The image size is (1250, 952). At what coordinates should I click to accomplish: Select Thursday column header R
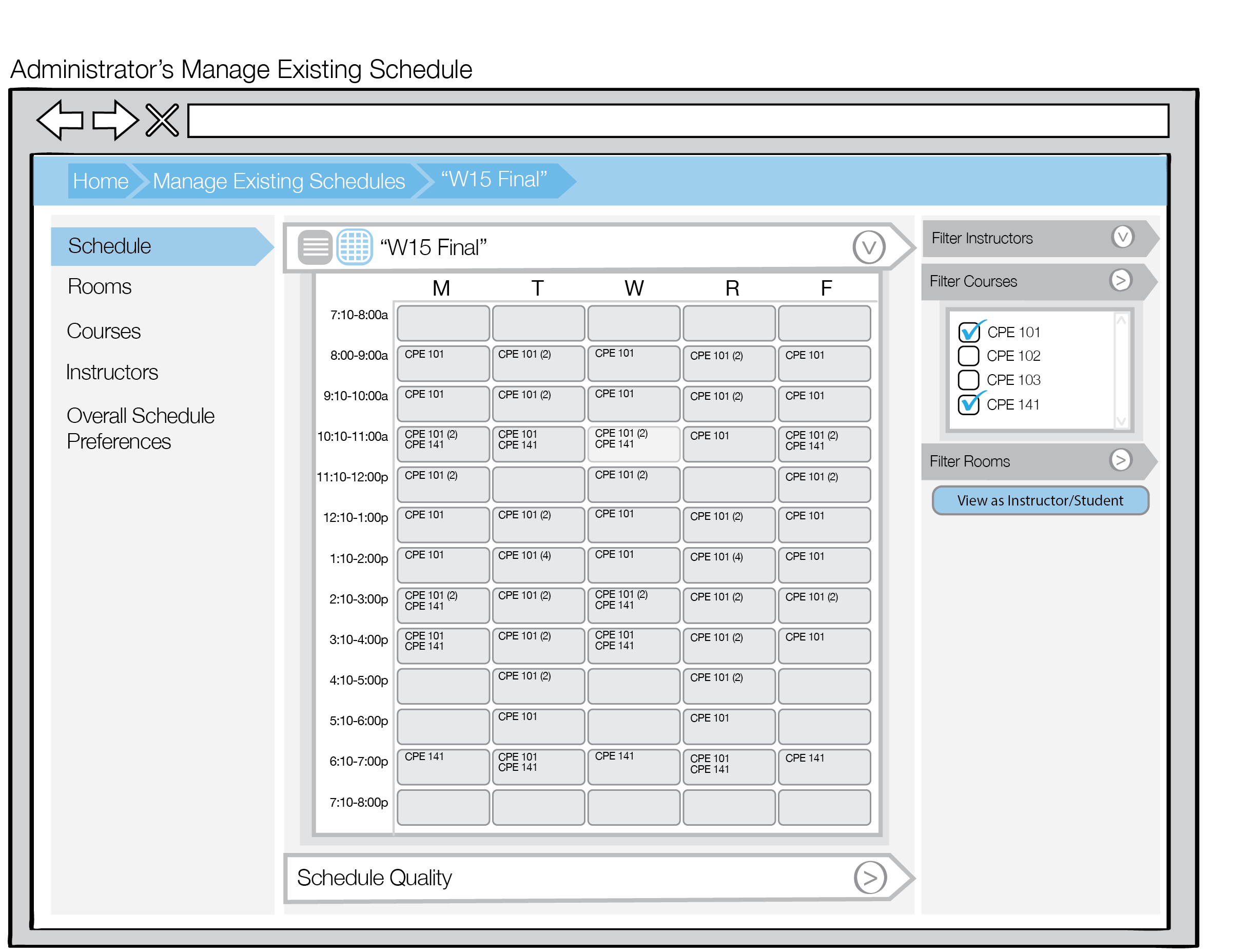pyautogui.click(x=732, y=288)
